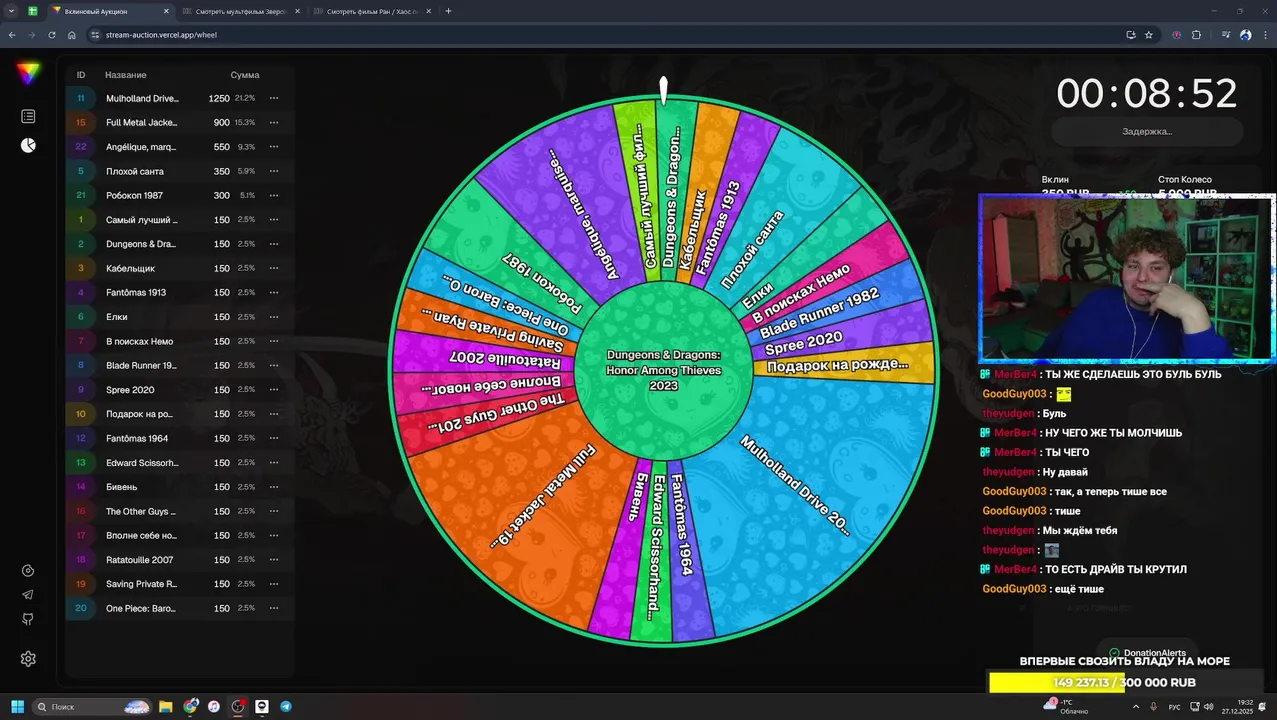This screenshot has width=1277, height=720.
Task: Open settings gear in left sidebar
Action: click(x=28, y=659)
